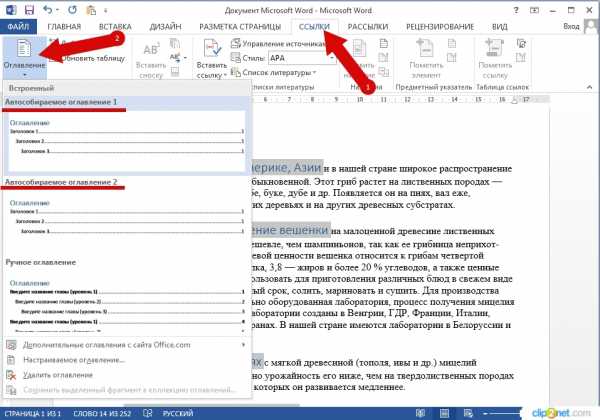Click the Redo arrow icon
Viewport: 600px width, 420px height.
click(72, 10)
